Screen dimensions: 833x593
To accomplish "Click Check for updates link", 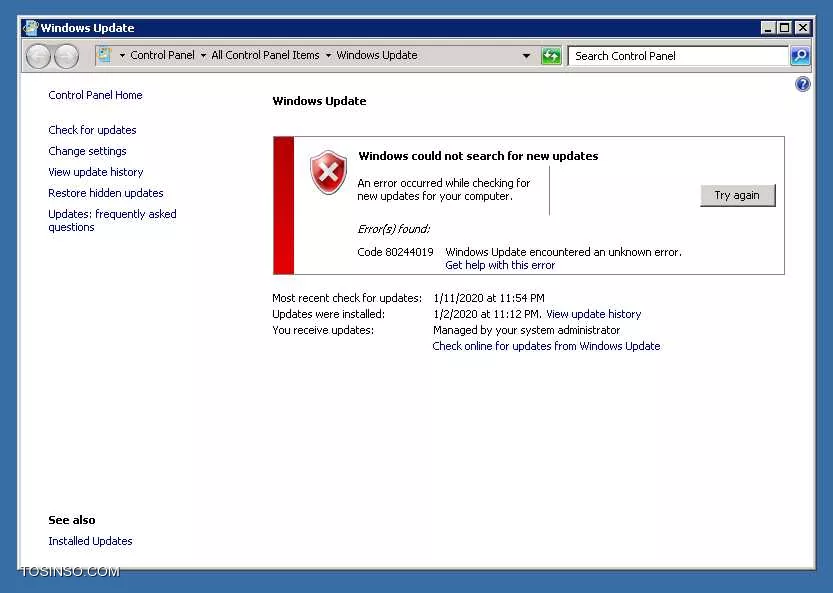I will (x=92, y=130).
